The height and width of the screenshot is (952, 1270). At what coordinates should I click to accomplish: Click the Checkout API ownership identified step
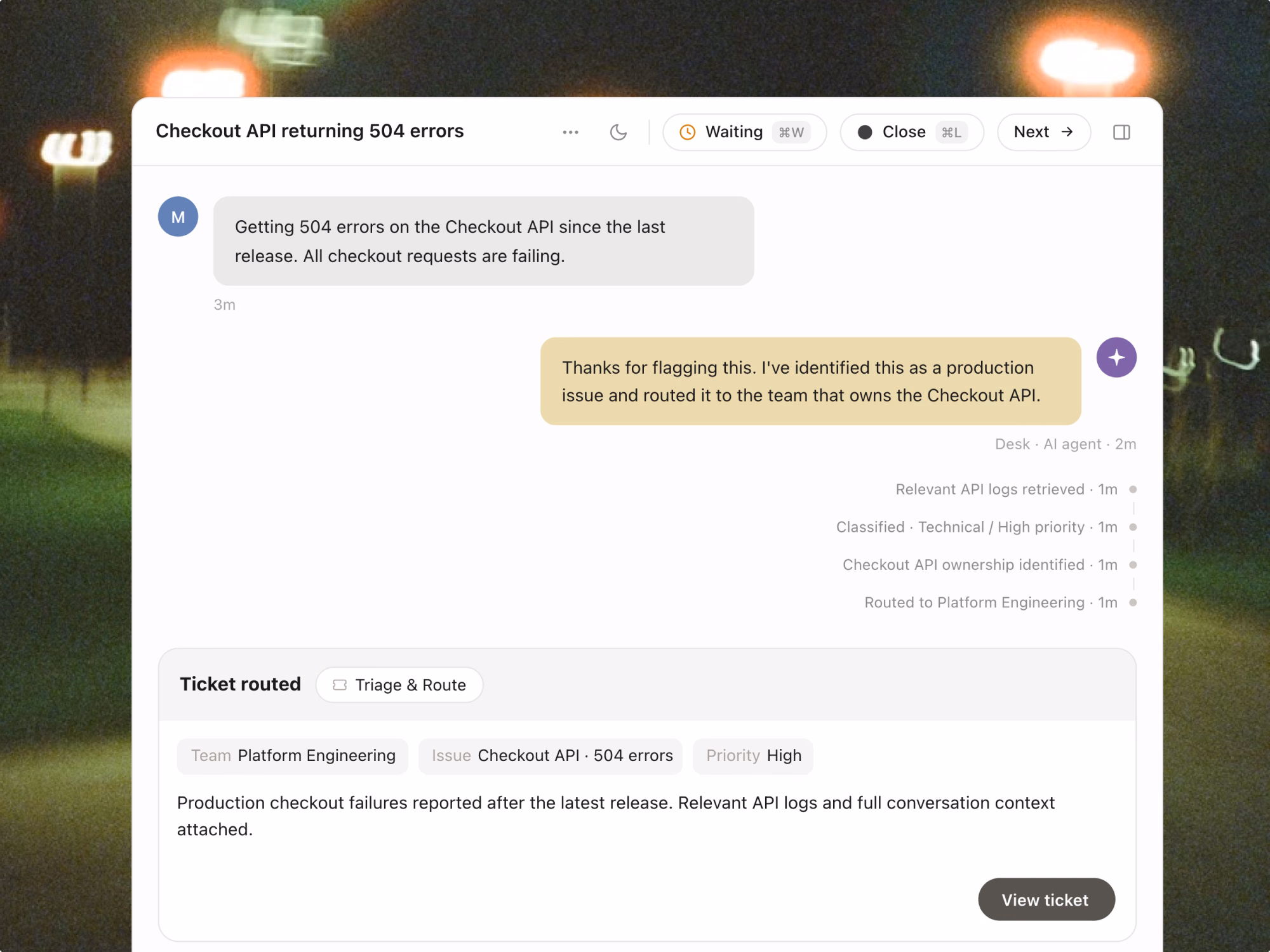click(x=980, y=565)
